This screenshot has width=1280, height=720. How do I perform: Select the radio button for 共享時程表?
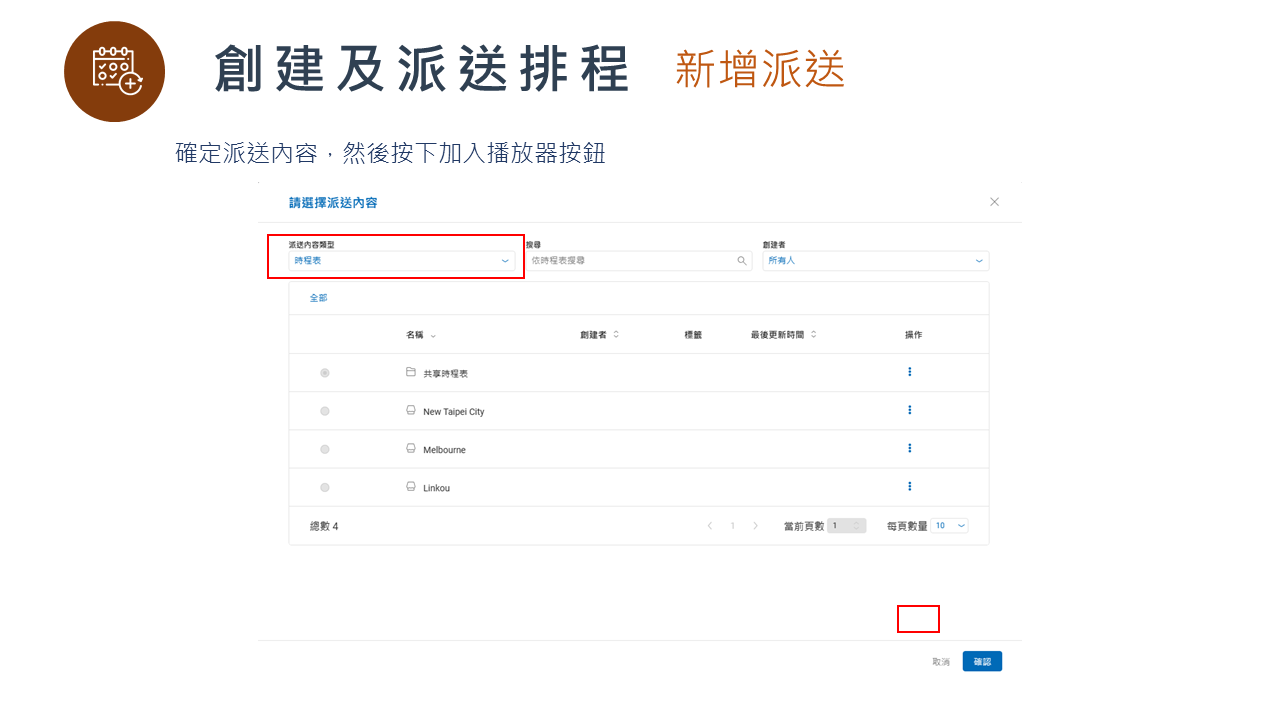[x=324, y=372]
